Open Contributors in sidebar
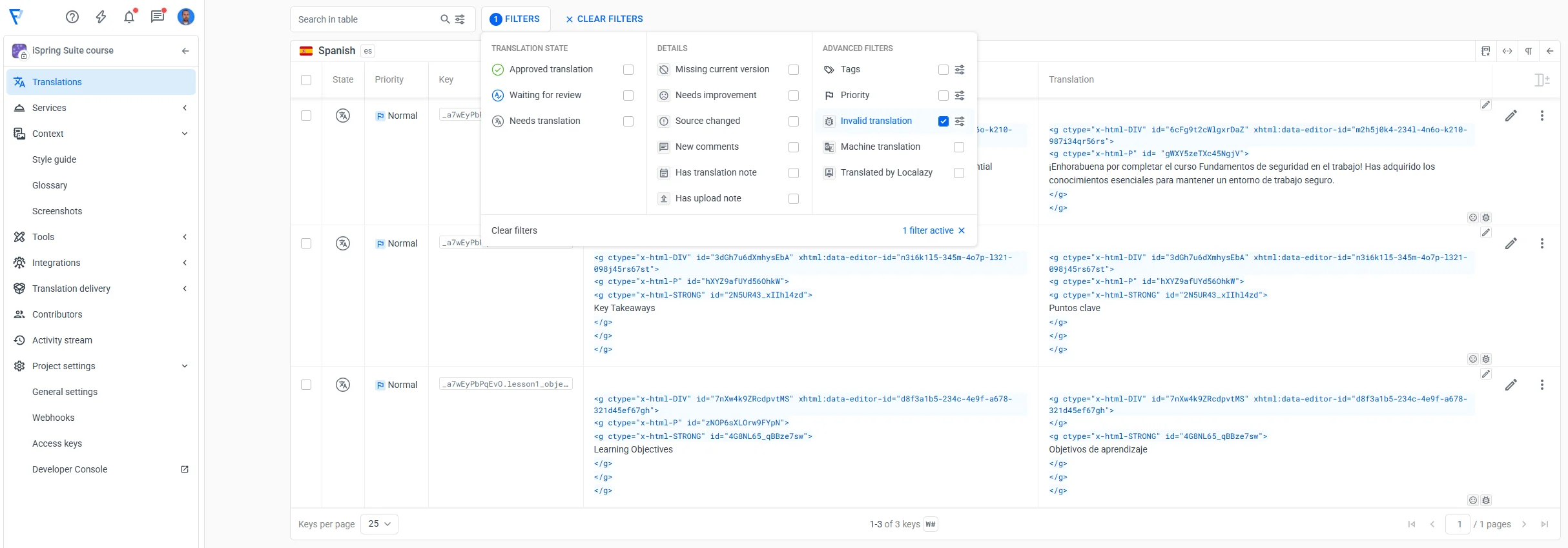Image resolution: width=1568 pixels, height=548 pixels. coord(57,314)
